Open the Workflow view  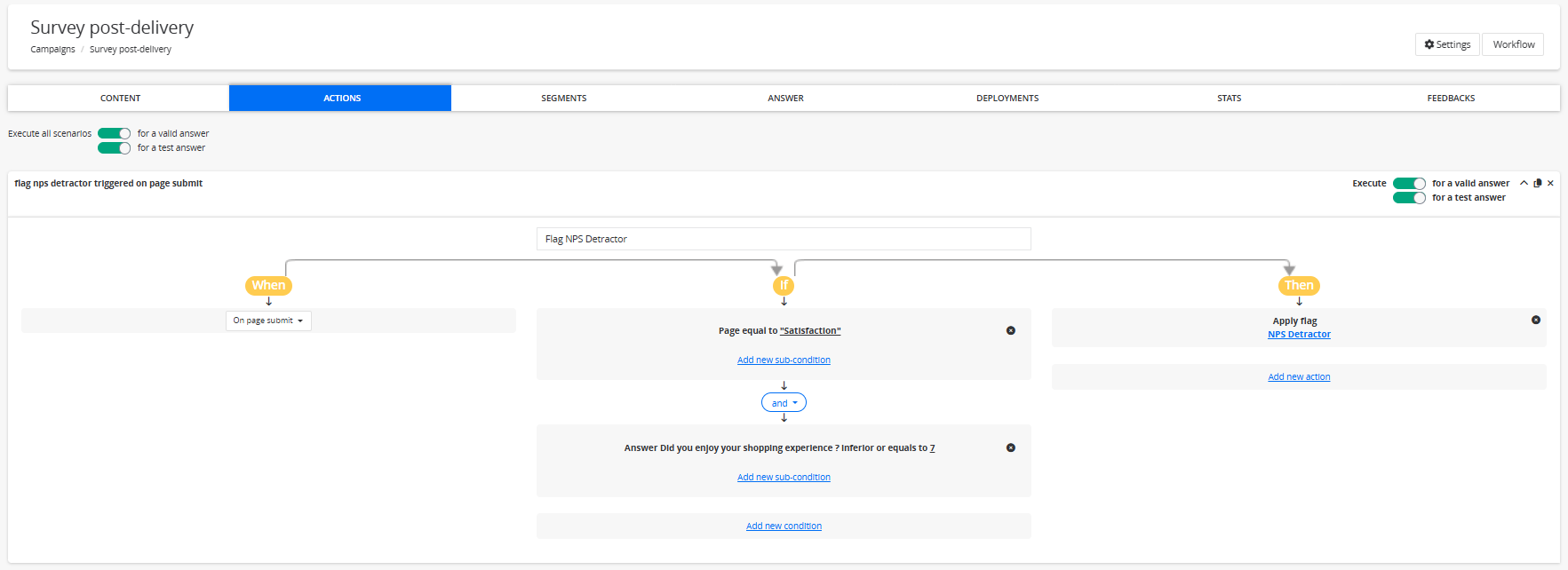pos(1513,44)
